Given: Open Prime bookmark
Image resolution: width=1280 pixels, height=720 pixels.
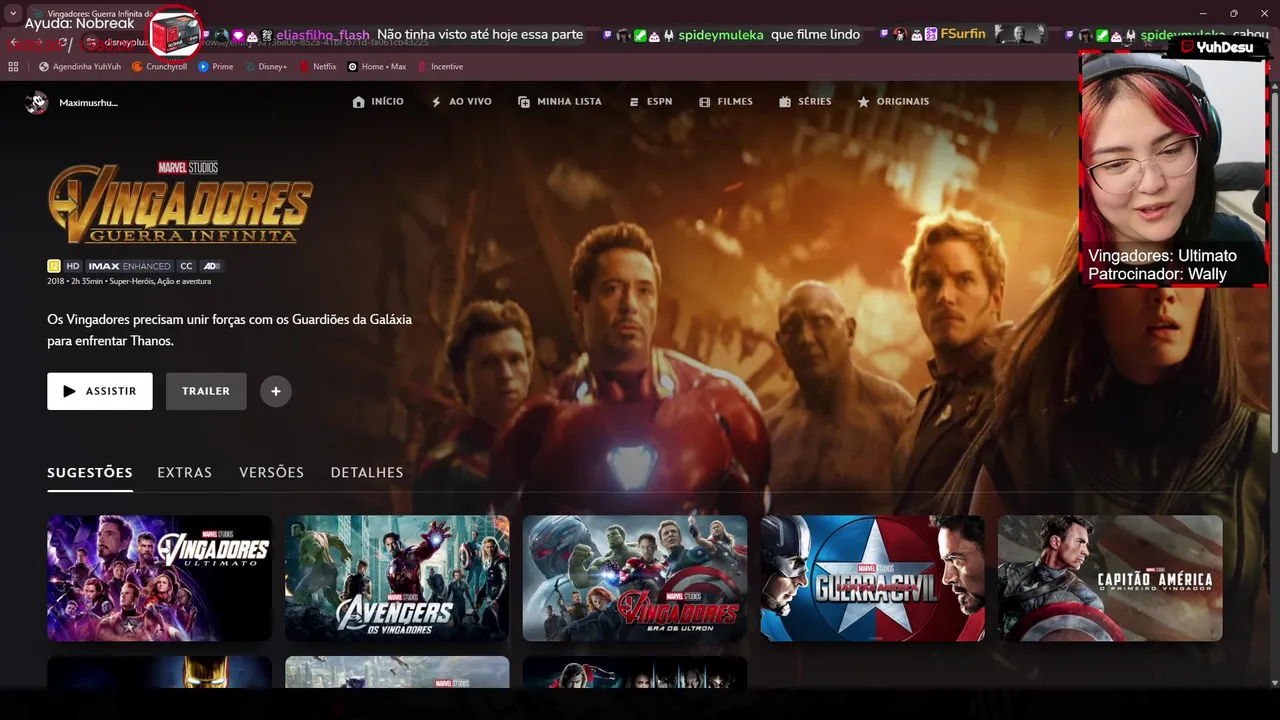Looking at the screenshot, I should tap(215, 67).
